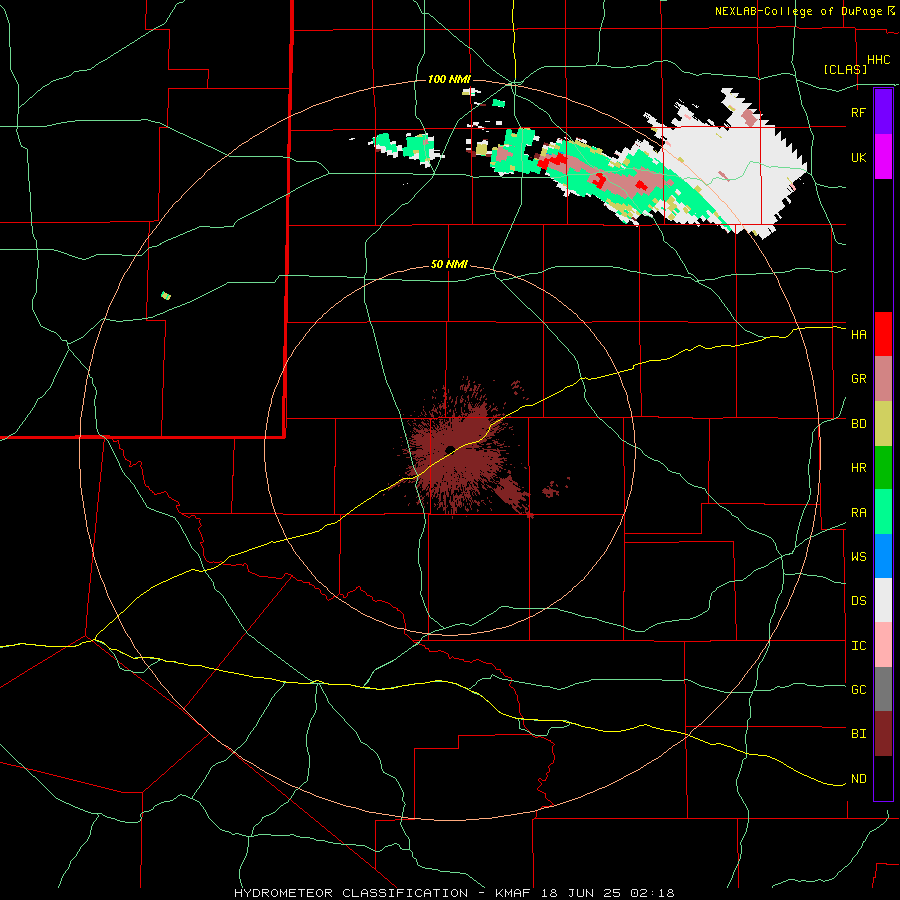The height and width of the screenshot is (900, 900).
Task: Click the NEXLAB-College of DuPage credit text
Action: pyautogui.click(x=799, y=11)
